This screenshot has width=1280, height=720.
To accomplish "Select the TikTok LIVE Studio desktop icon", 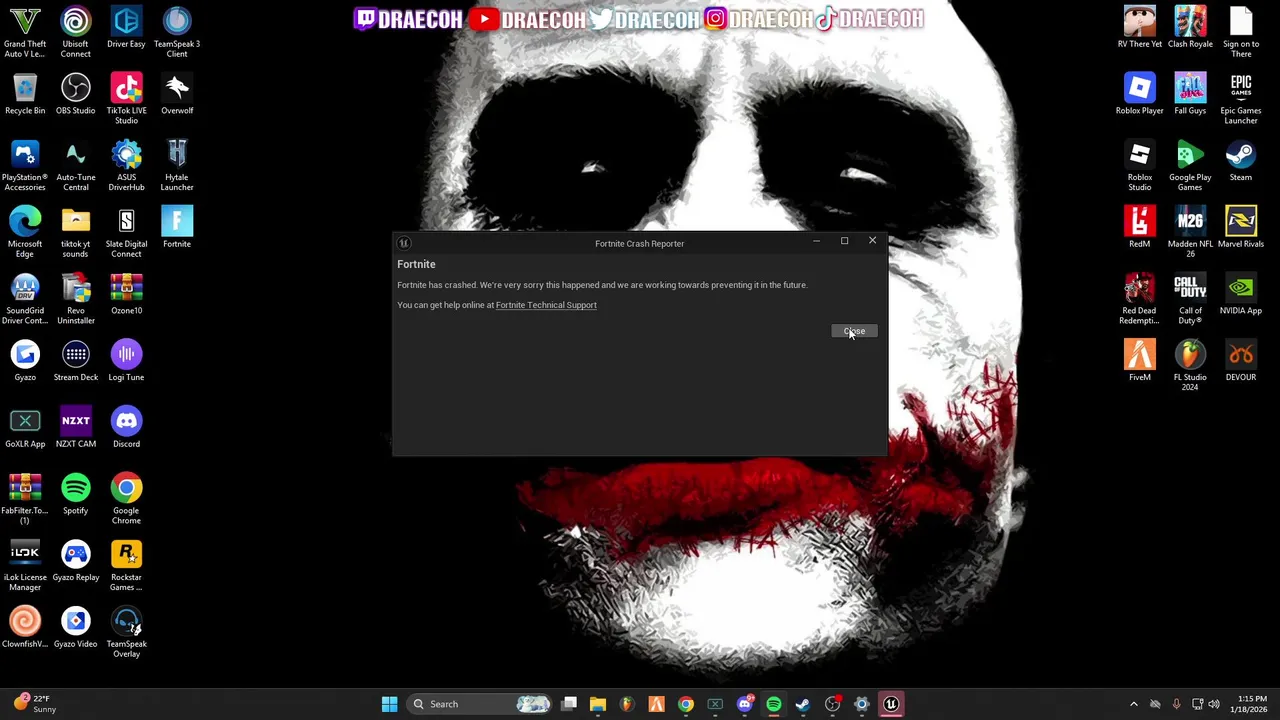I will coord(126,99).
